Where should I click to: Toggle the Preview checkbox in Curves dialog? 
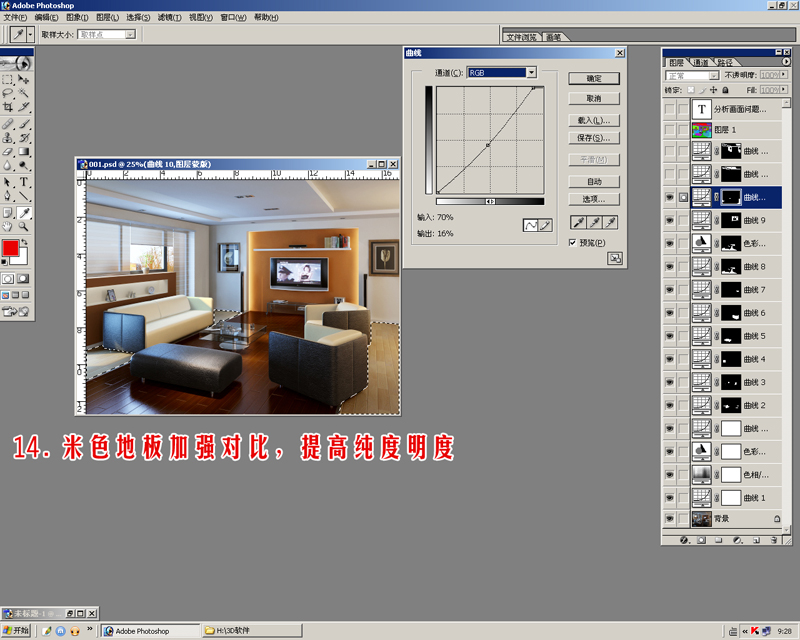(572, 243)
